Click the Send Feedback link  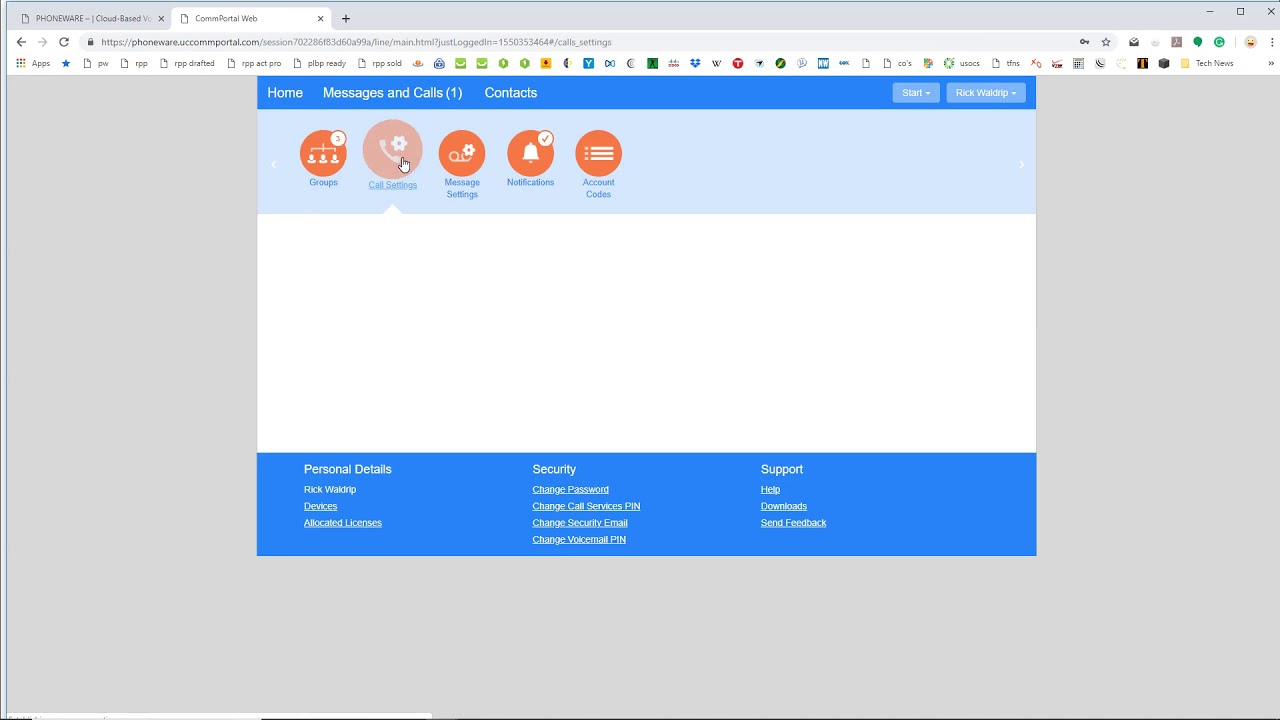pos(793,523)
